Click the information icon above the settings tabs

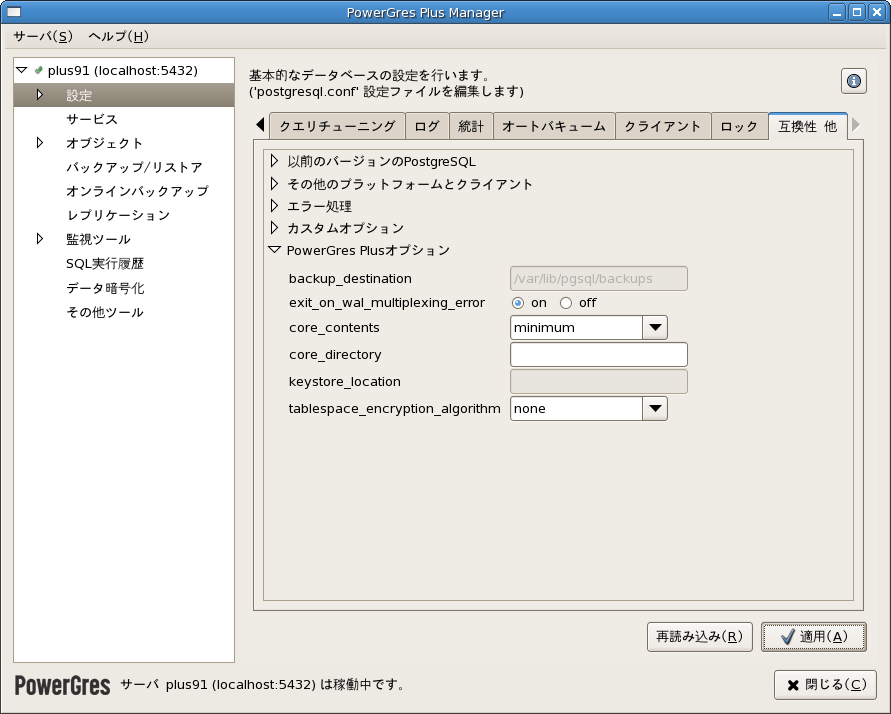(853, 81)
